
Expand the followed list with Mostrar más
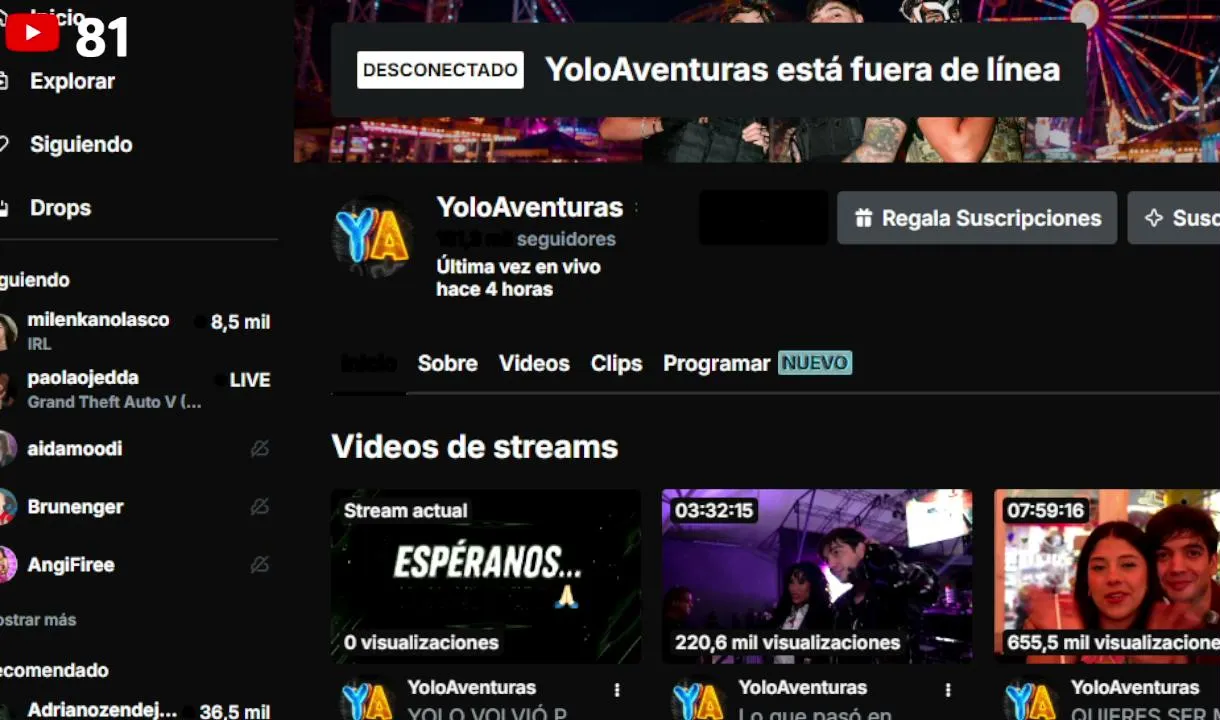point(38,620)
